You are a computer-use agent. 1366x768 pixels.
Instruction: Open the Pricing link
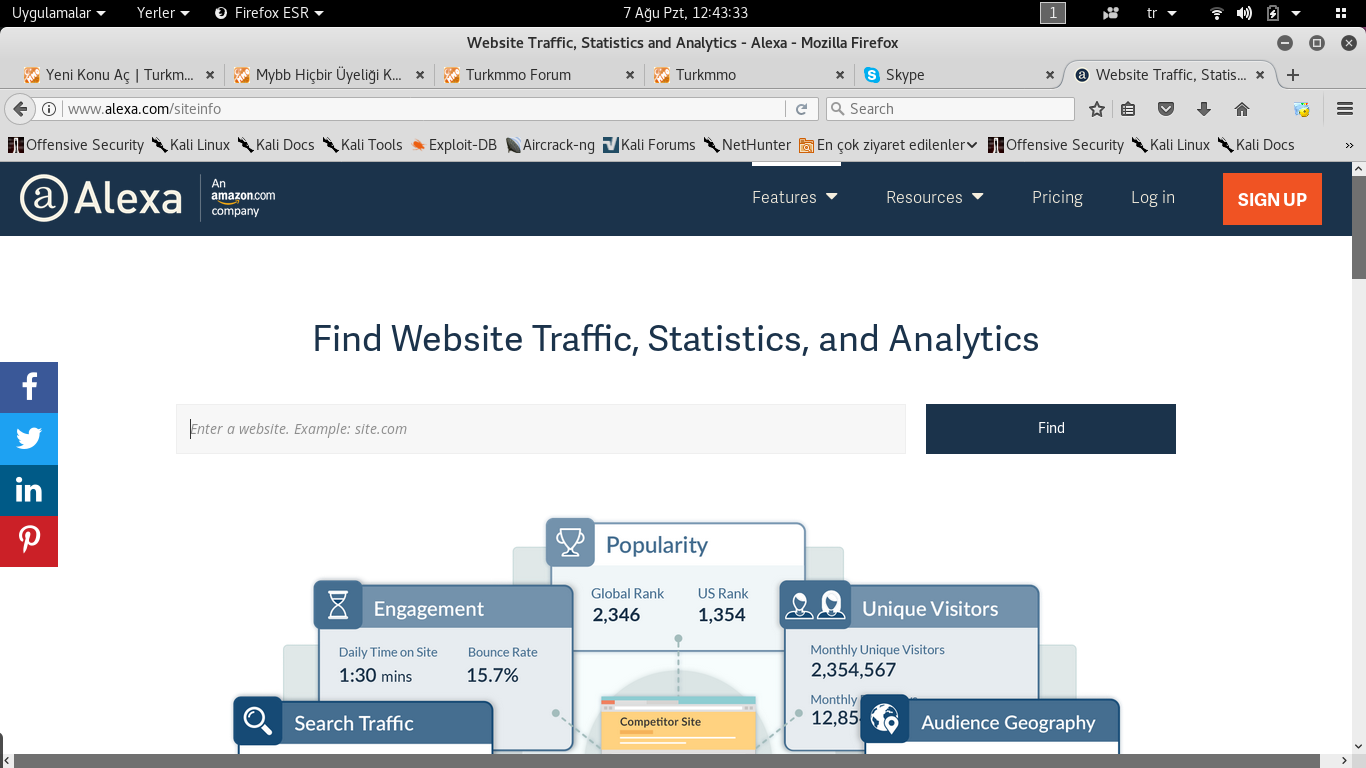[x=1057, y=197]
